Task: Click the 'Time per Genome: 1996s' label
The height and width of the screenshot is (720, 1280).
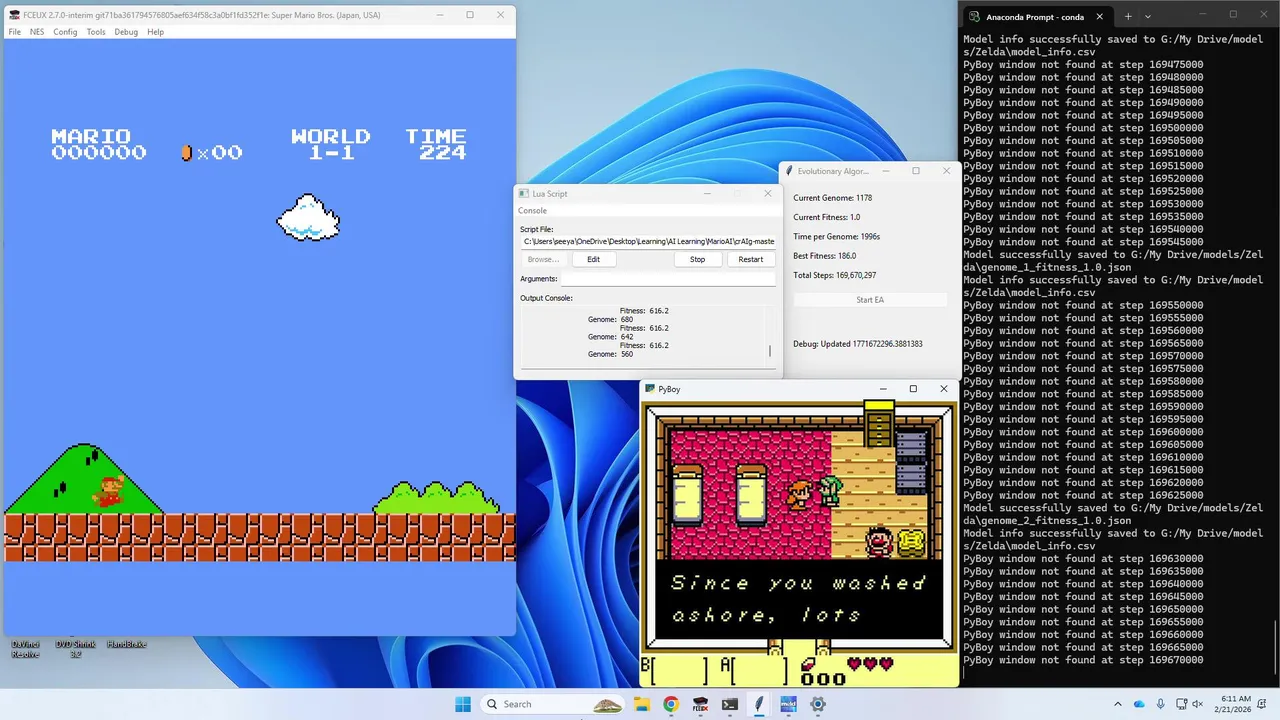Action: point(837,237)
